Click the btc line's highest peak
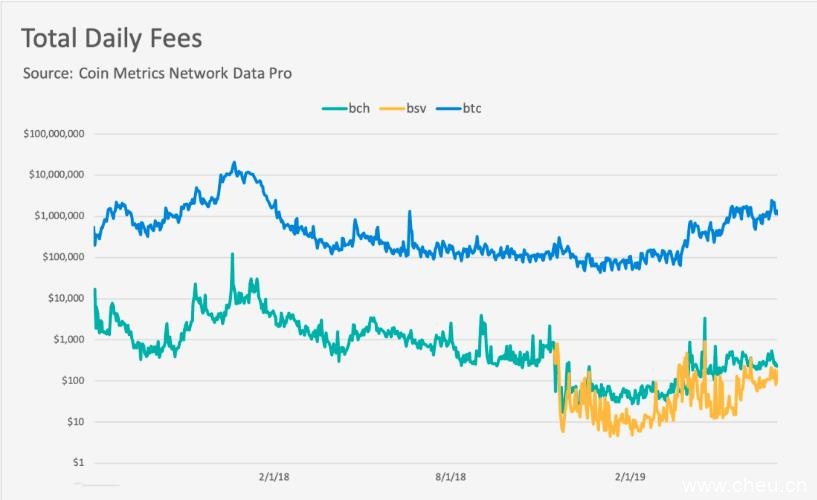The image size is (817, 500). [234, 163]
